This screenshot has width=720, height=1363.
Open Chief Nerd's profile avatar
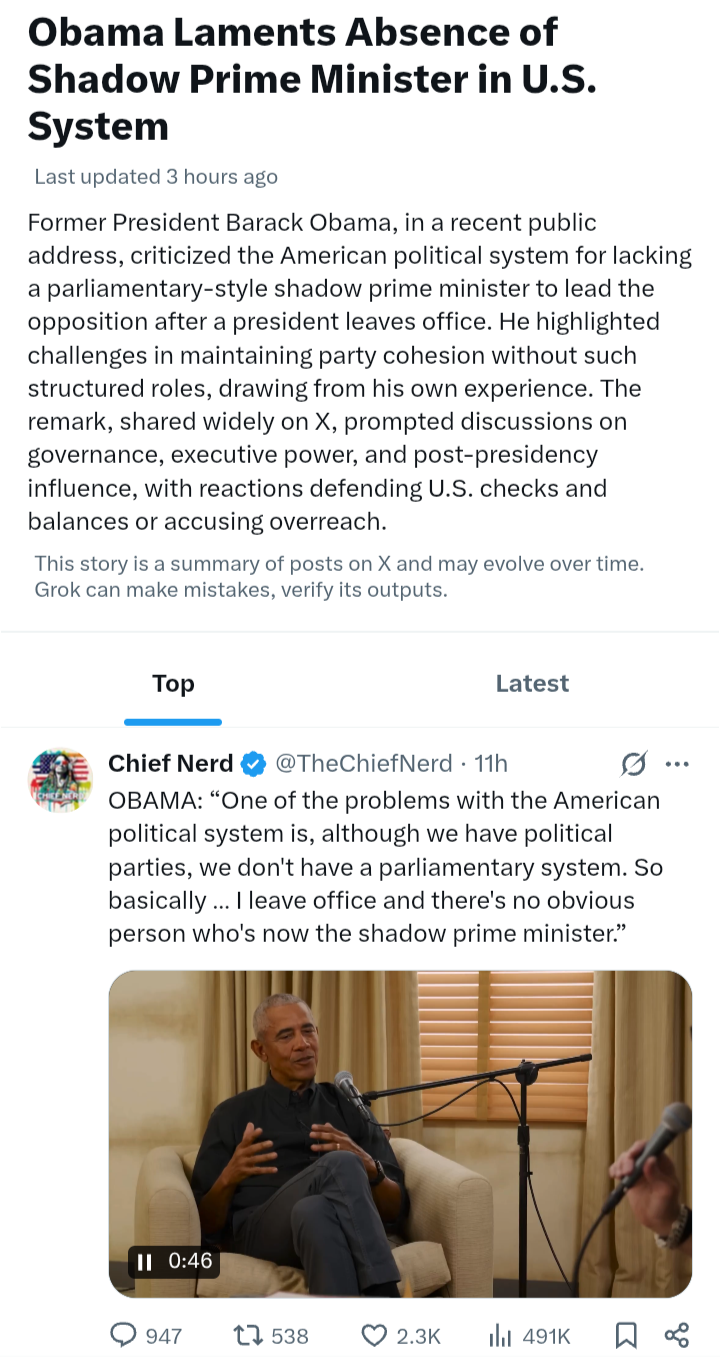[60, 779]
